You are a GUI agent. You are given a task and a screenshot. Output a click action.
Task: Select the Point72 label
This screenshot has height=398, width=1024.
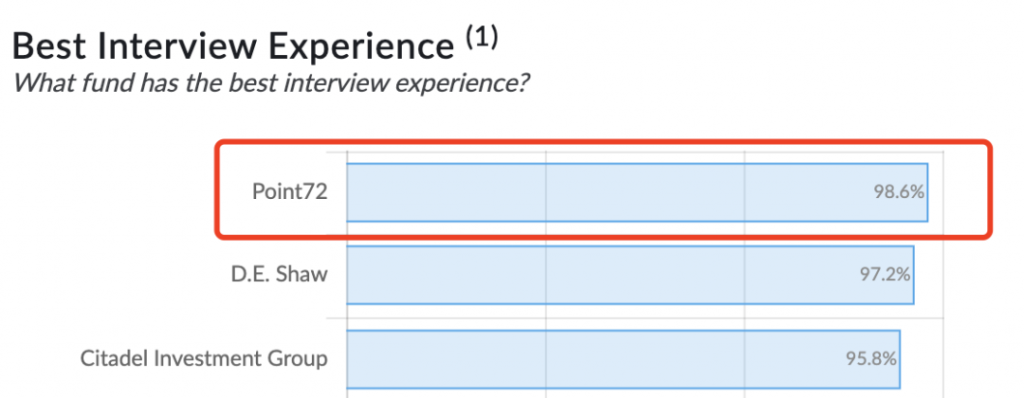click(x=289, y=192)
